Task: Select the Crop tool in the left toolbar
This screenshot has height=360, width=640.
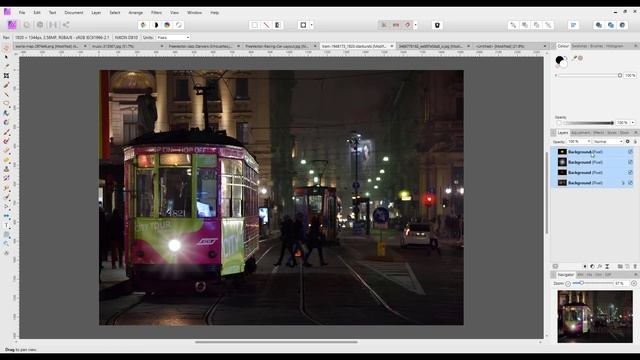Action: pyautogui.click(x=6, y=76)
